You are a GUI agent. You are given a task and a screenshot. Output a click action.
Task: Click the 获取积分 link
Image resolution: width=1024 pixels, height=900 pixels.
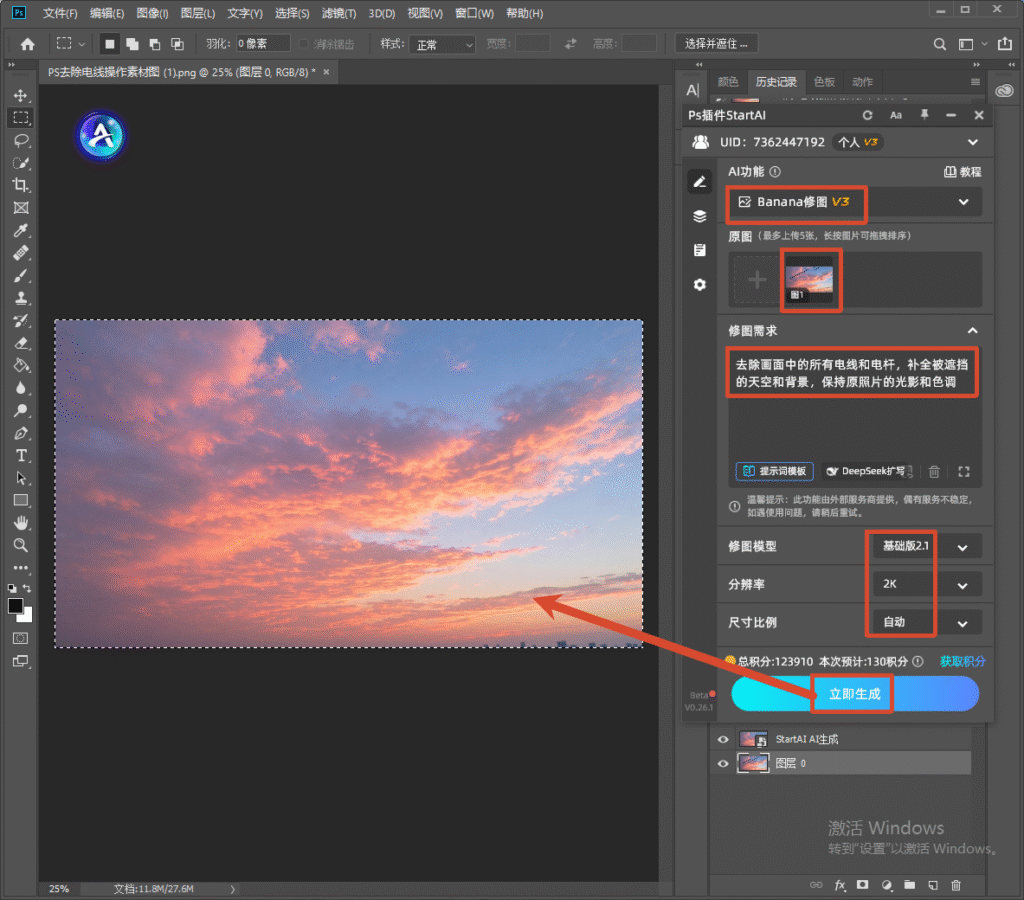tap(962, 662)
